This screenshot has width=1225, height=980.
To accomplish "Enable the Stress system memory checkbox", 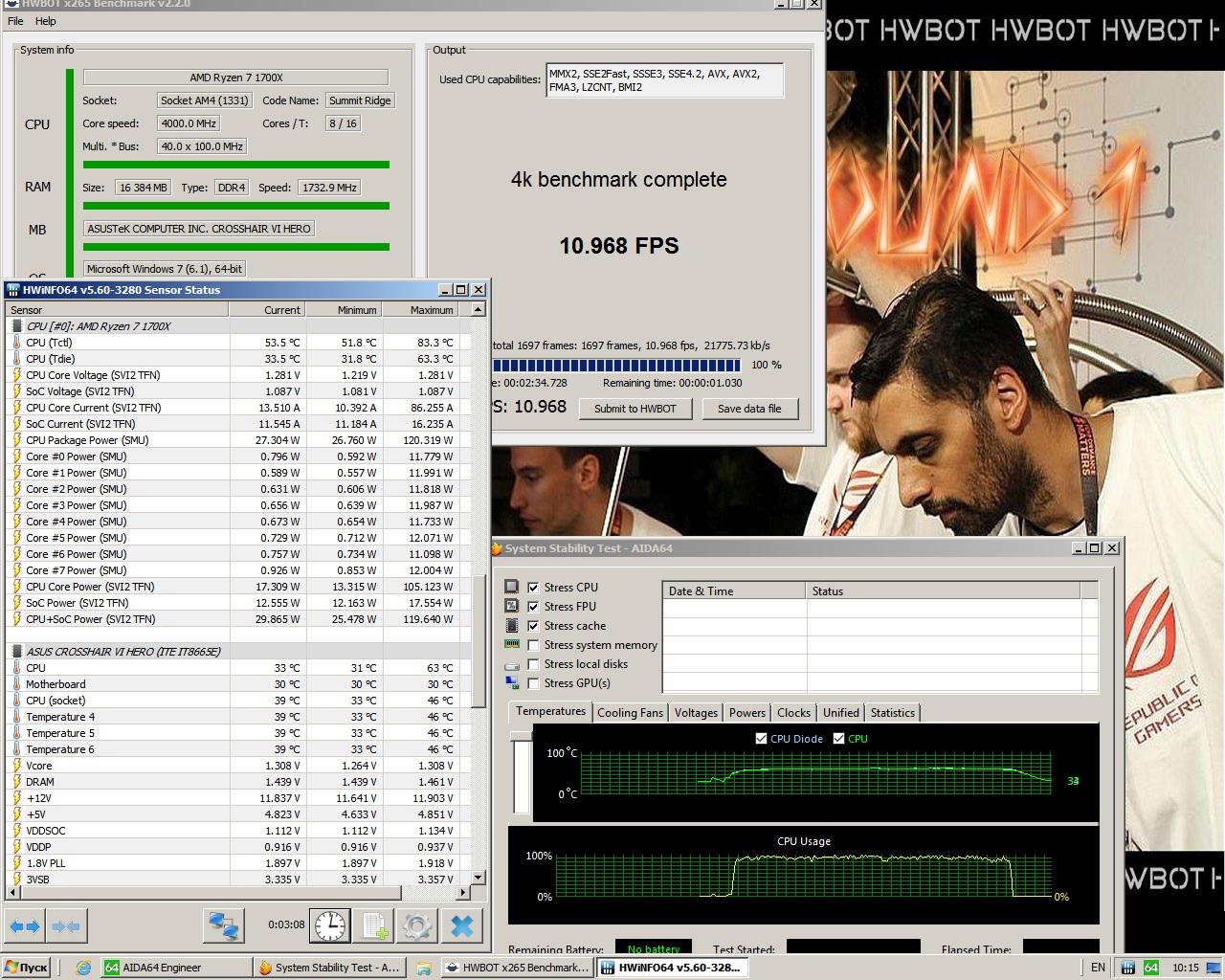I will 534,645.
